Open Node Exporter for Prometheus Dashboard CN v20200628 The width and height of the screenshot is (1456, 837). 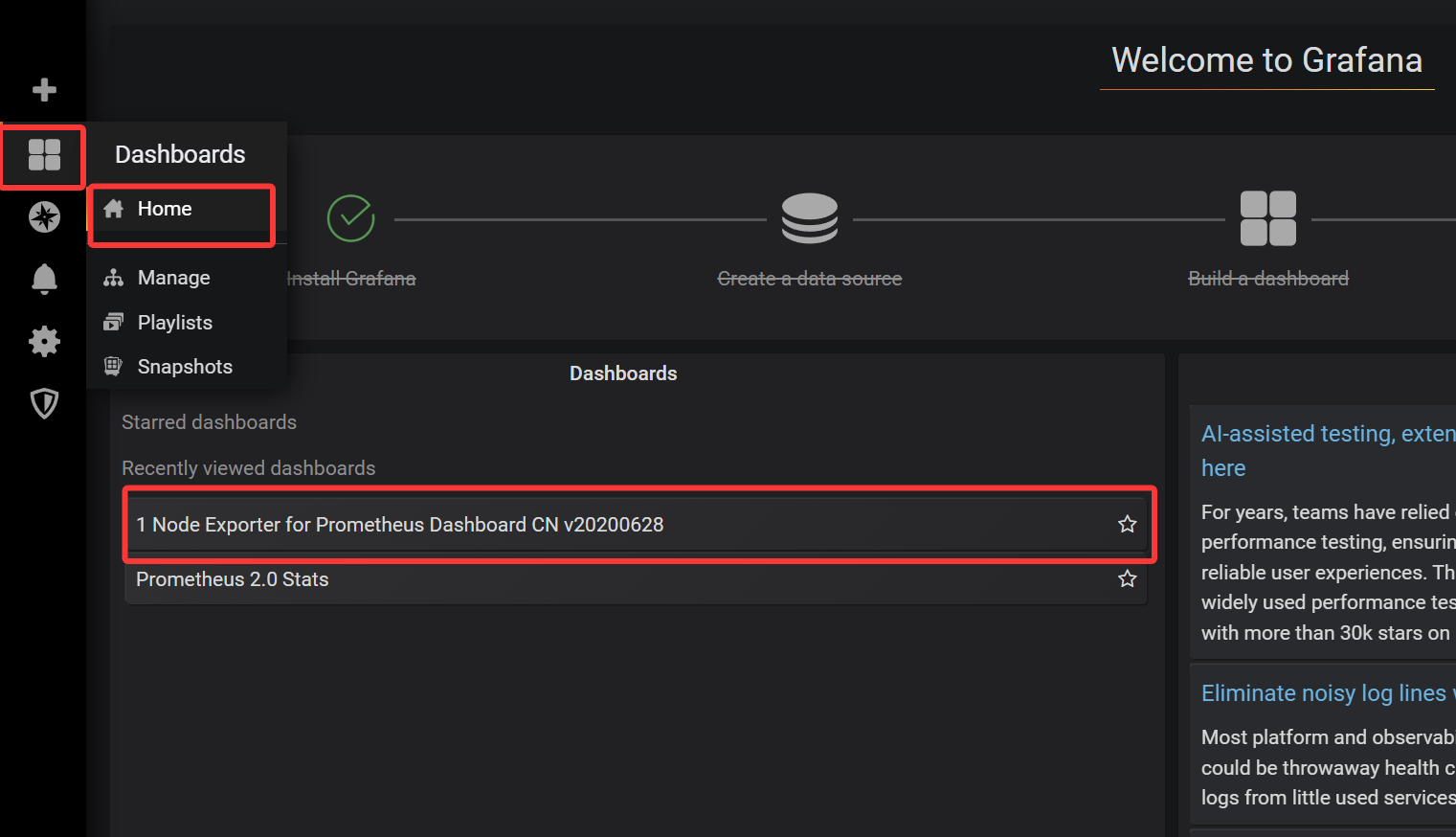click(637, 524)
